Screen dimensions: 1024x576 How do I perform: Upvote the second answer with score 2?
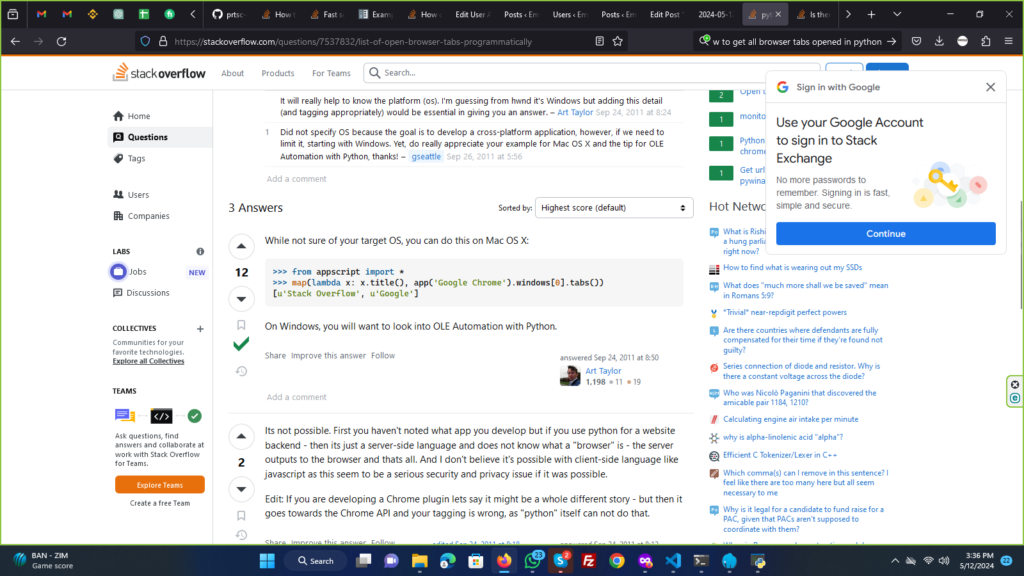click(241, 437)
